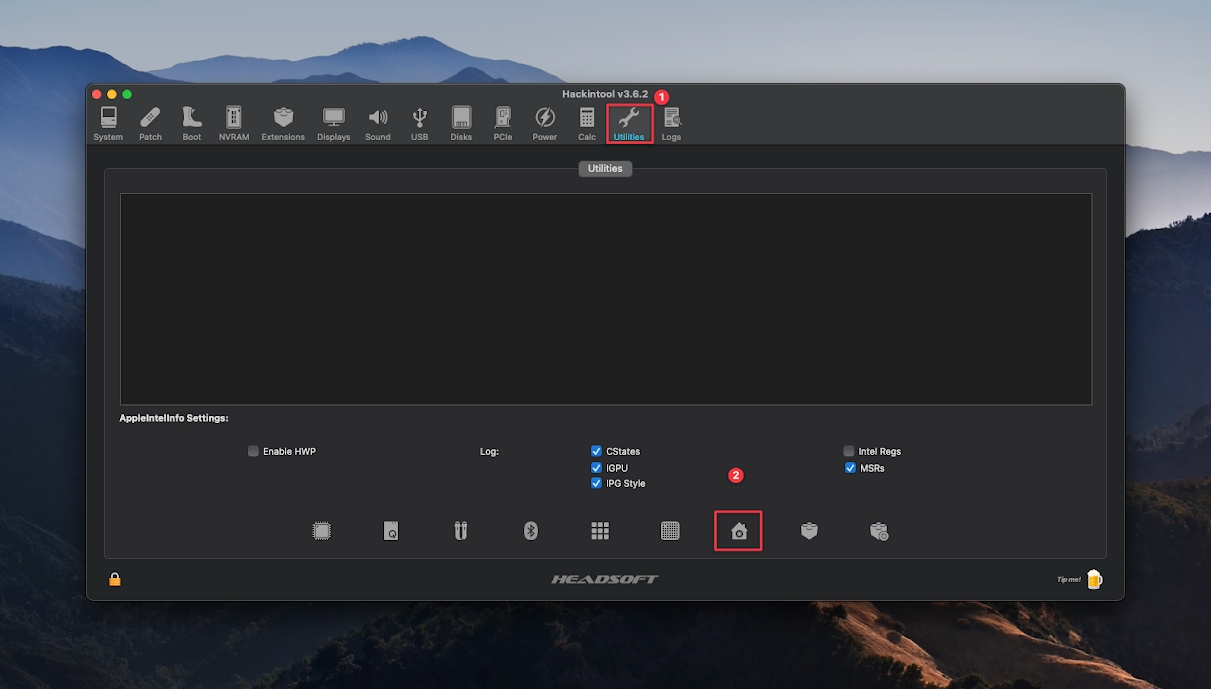This screenshot has width=1211, height=689.
Task: Click the orange lock icon
Action: (x=115, y=579)
